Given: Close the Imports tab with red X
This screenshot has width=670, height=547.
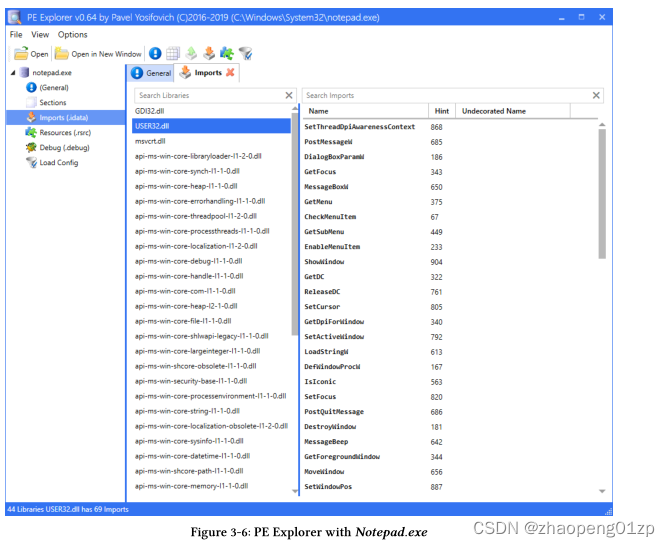Looking at the screenshot, I should point(230,72).
